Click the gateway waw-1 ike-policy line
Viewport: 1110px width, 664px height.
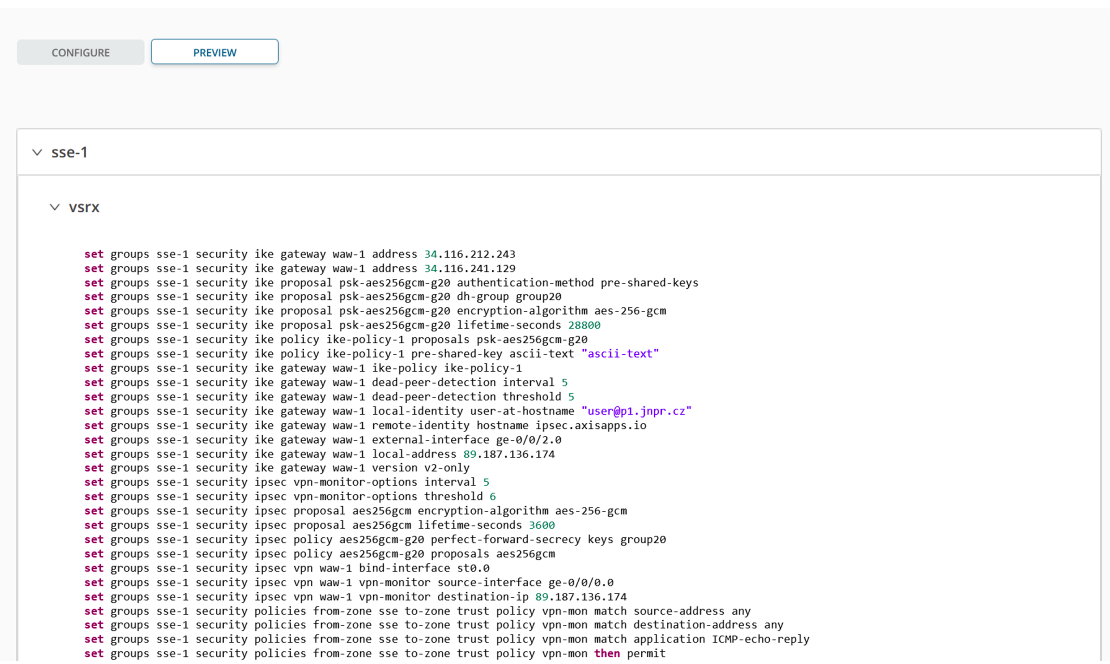303,368
